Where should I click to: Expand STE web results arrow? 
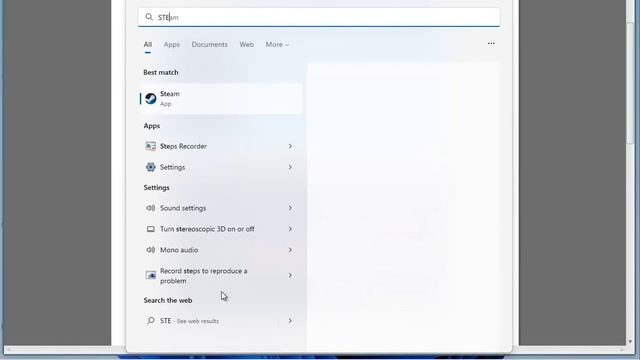(x=290, y=321)
